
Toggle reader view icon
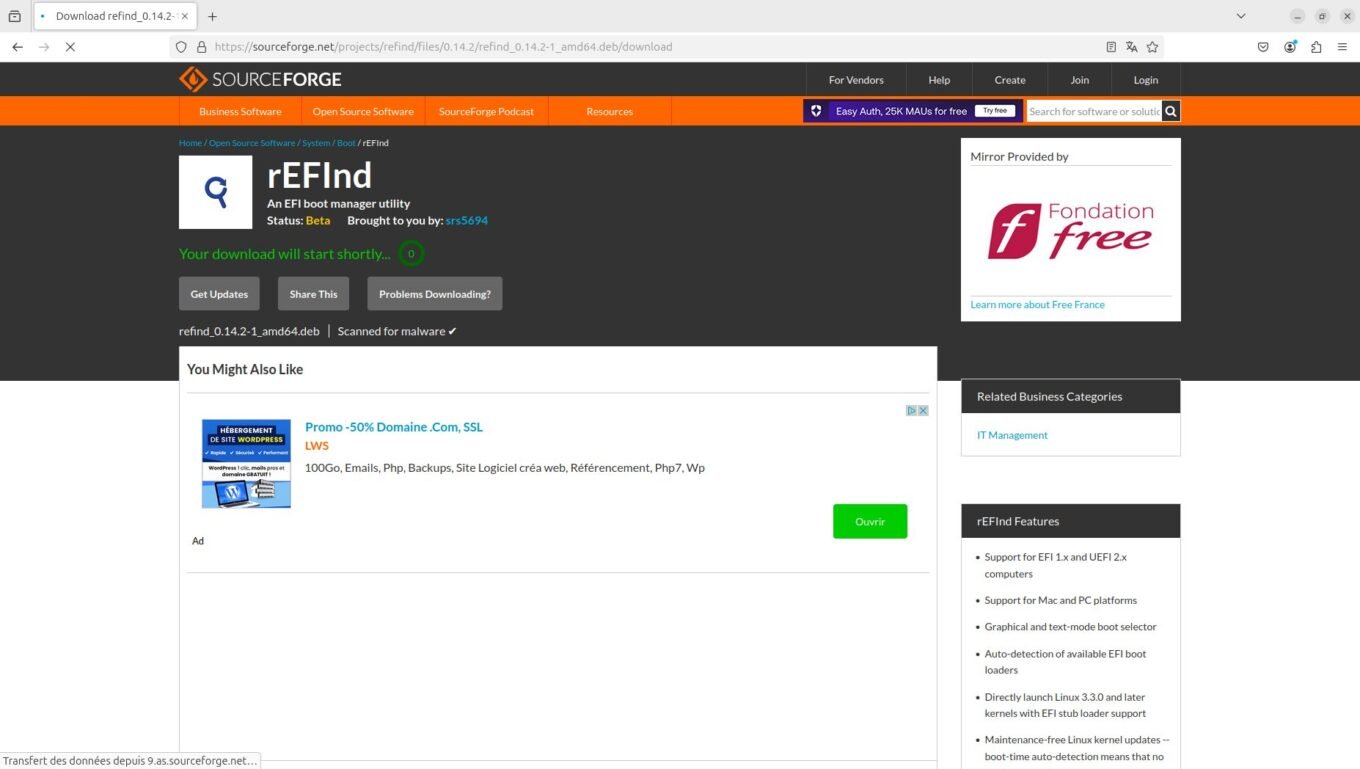pos(1111,47)
